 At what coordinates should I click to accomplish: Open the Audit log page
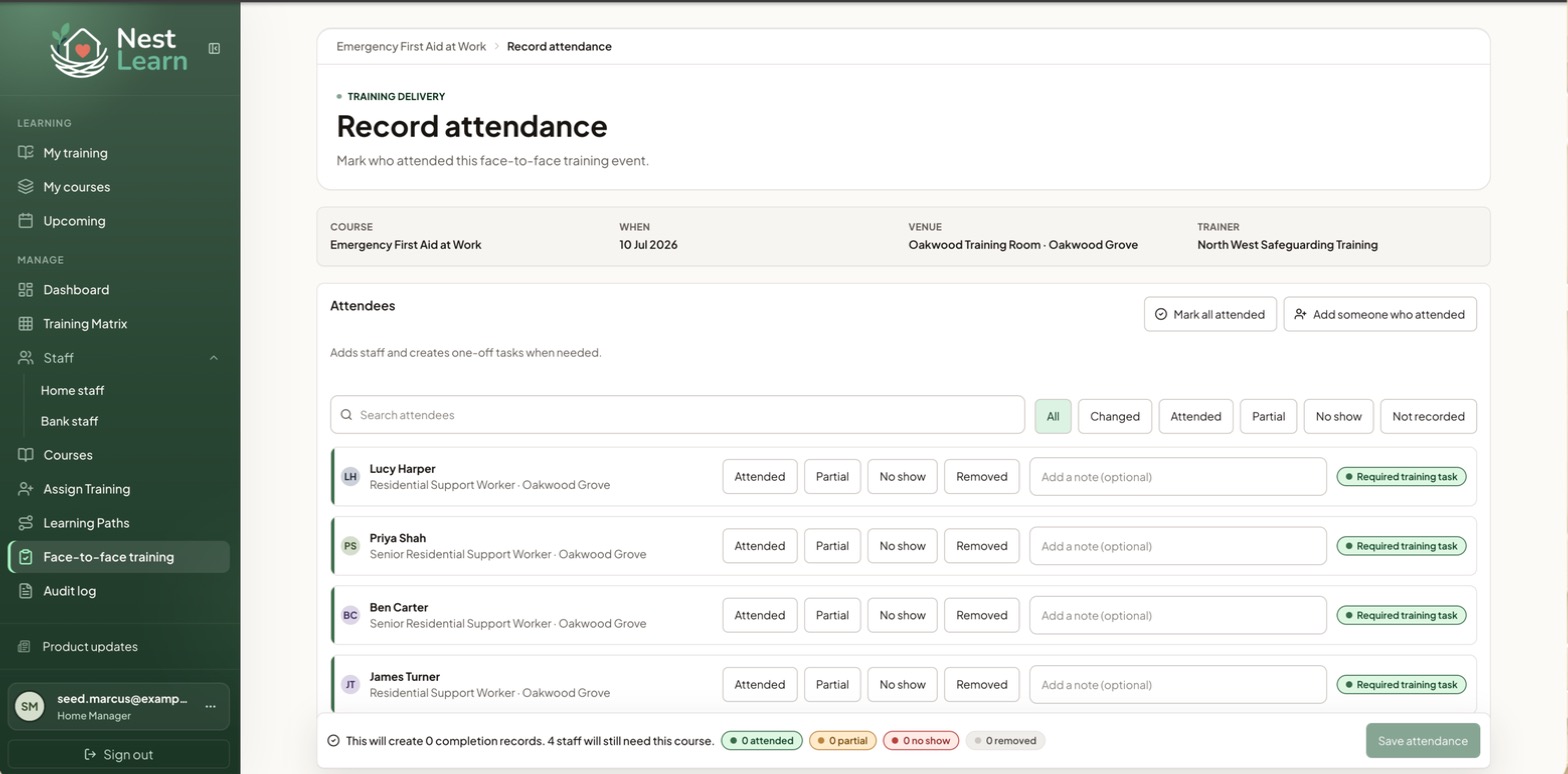coord(119,591)
